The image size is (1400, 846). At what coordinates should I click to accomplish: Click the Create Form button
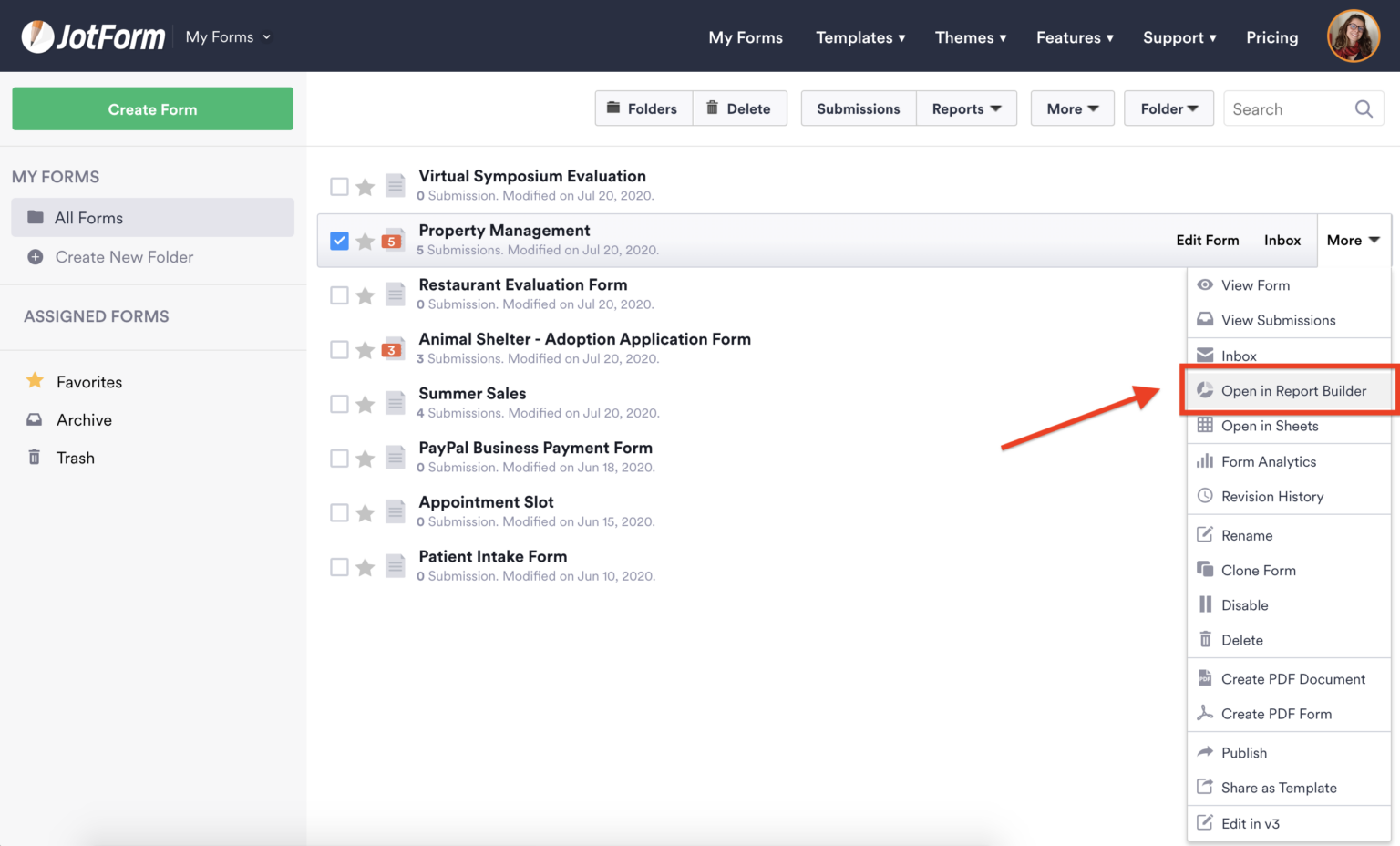(151, 108)
